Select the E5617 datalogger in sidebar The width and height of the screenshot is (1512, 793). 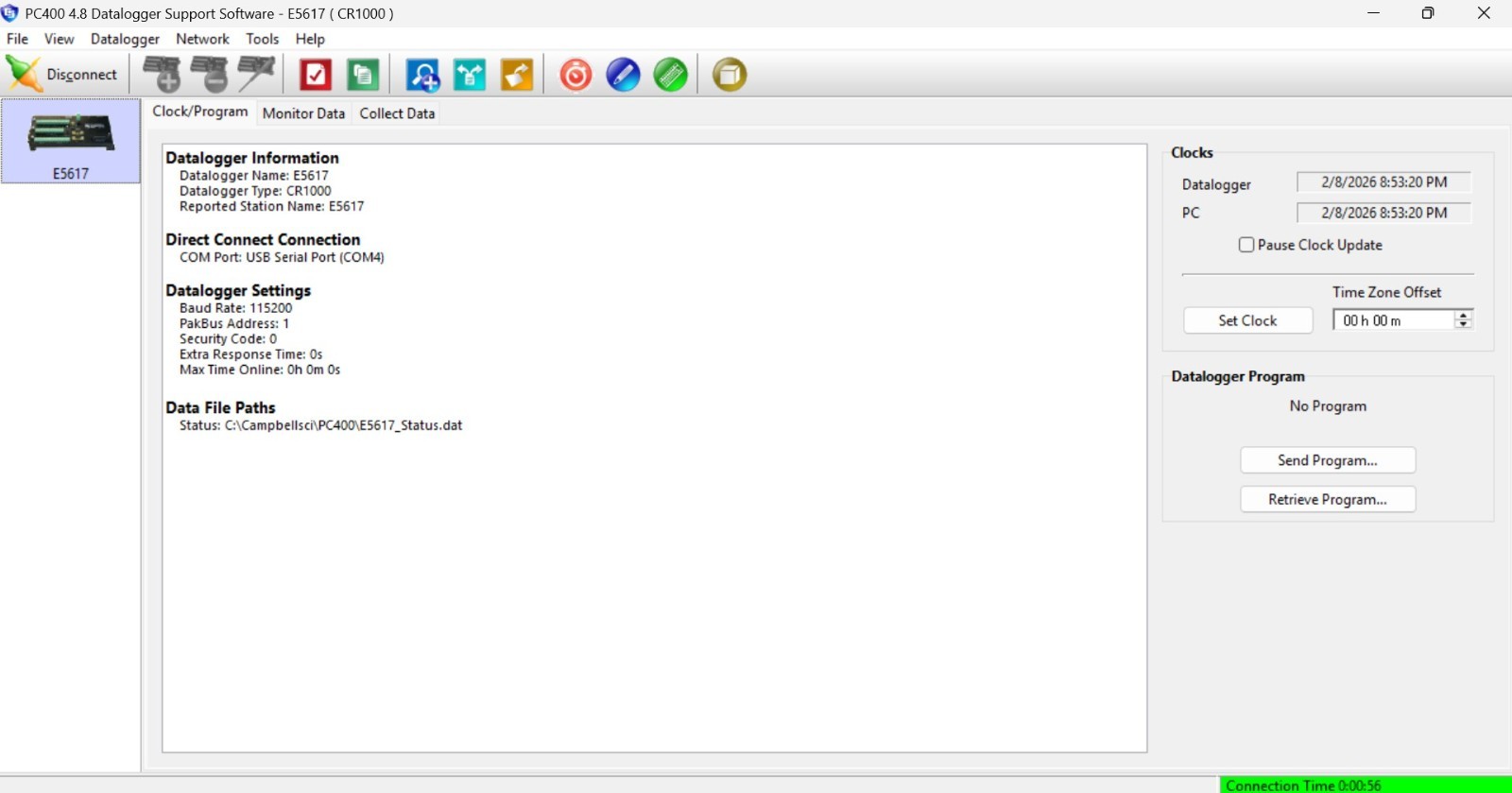pyautogui.click(x=71, y=142)
